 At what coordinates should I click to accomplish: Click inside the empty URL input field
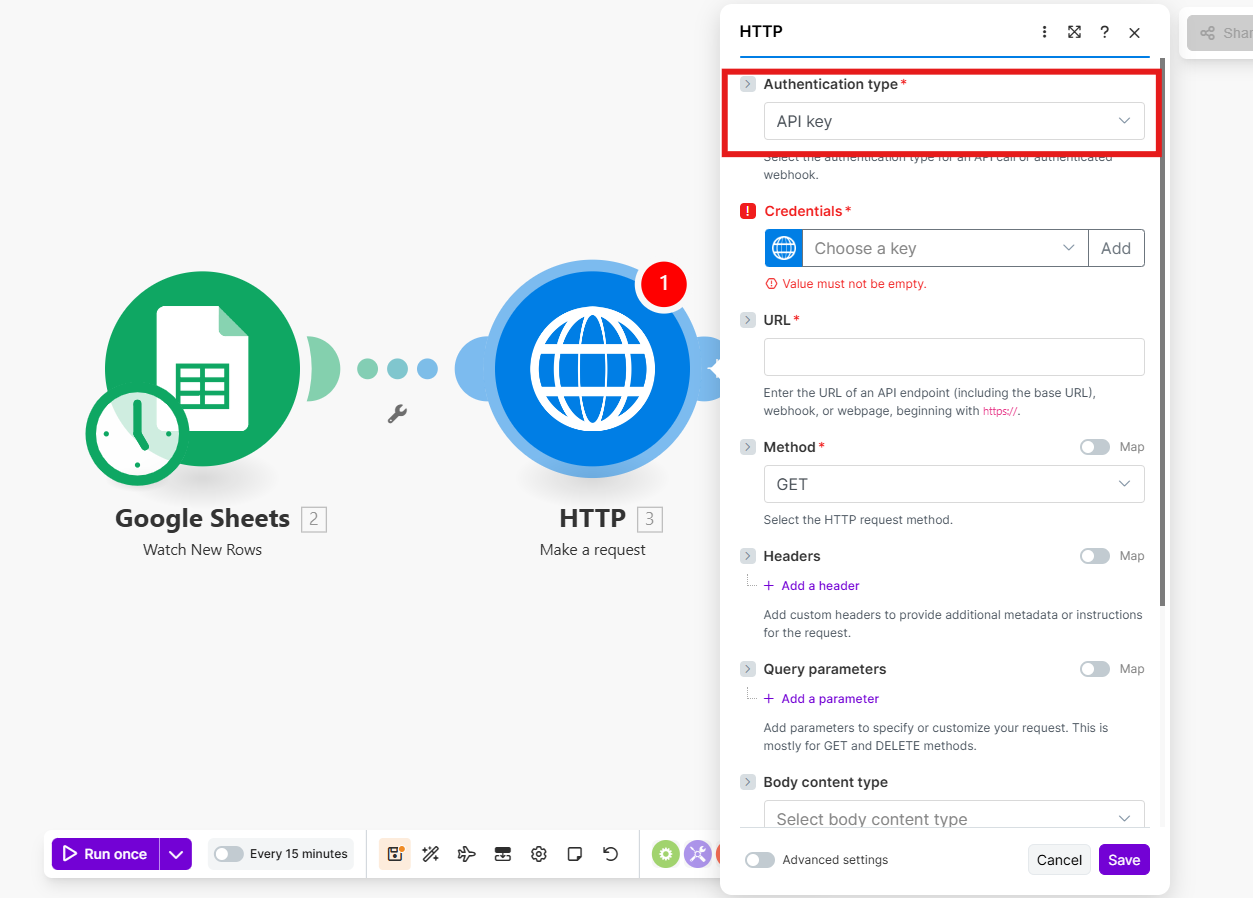click(x=954, y=357)
